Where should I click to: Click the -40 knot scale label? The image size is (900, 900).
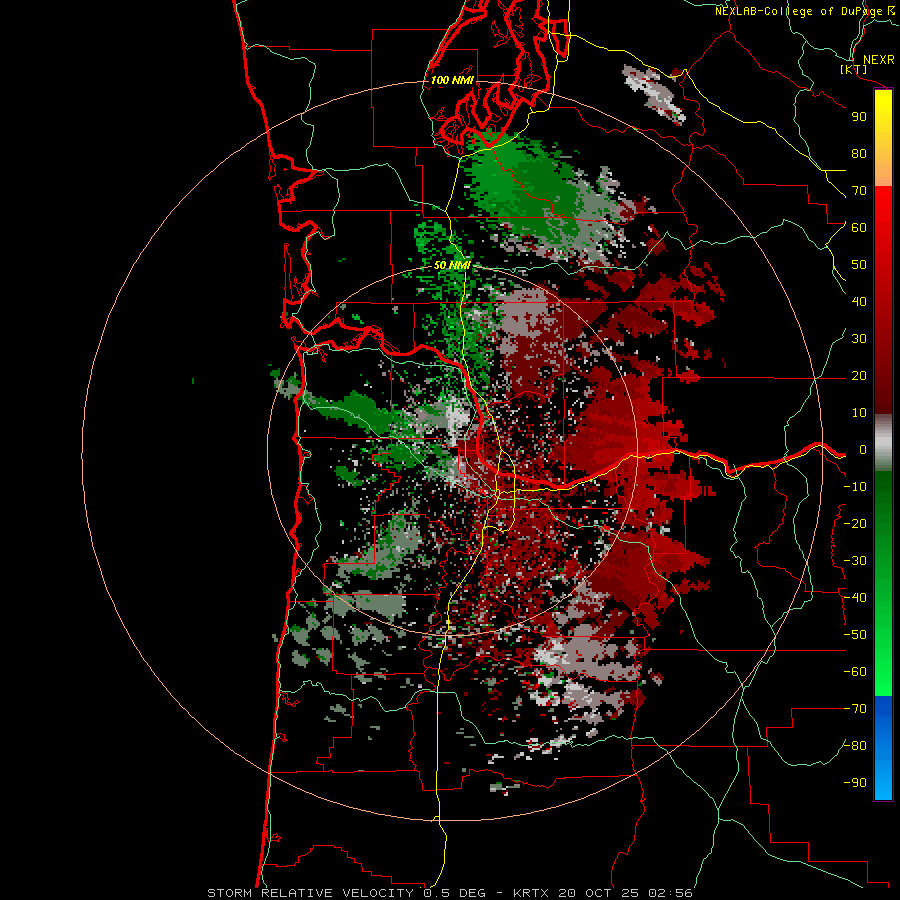pyautogui.click(x=855, y=598)
